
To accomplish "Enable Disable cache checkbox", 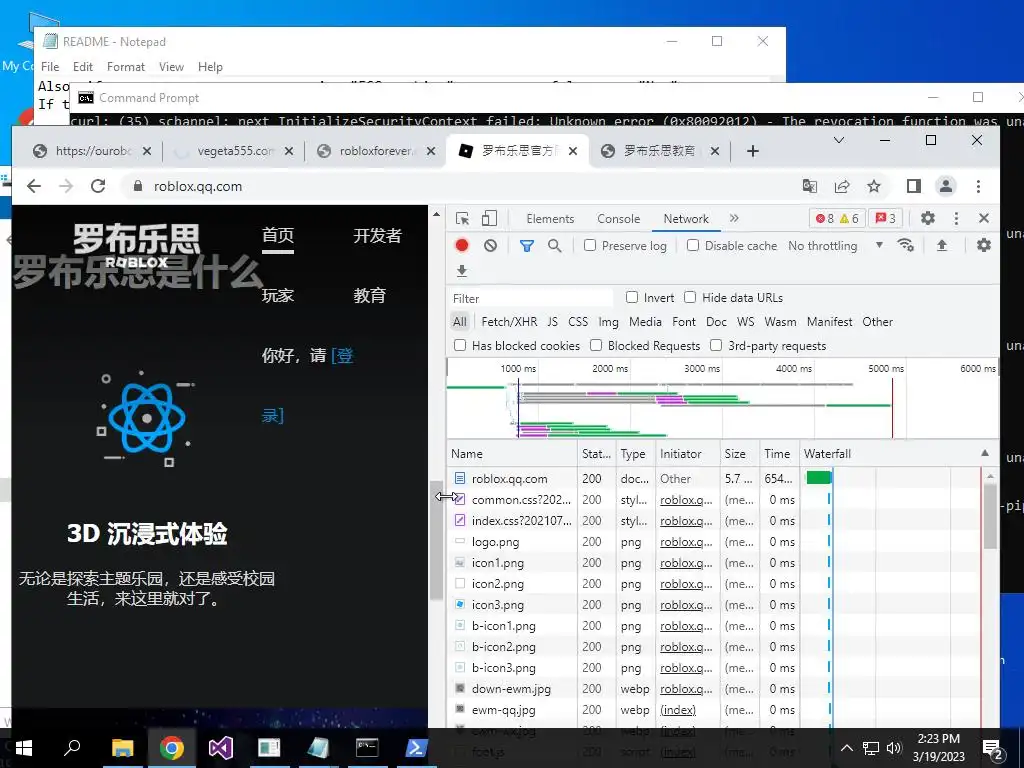I will click(x=693, y=245).
